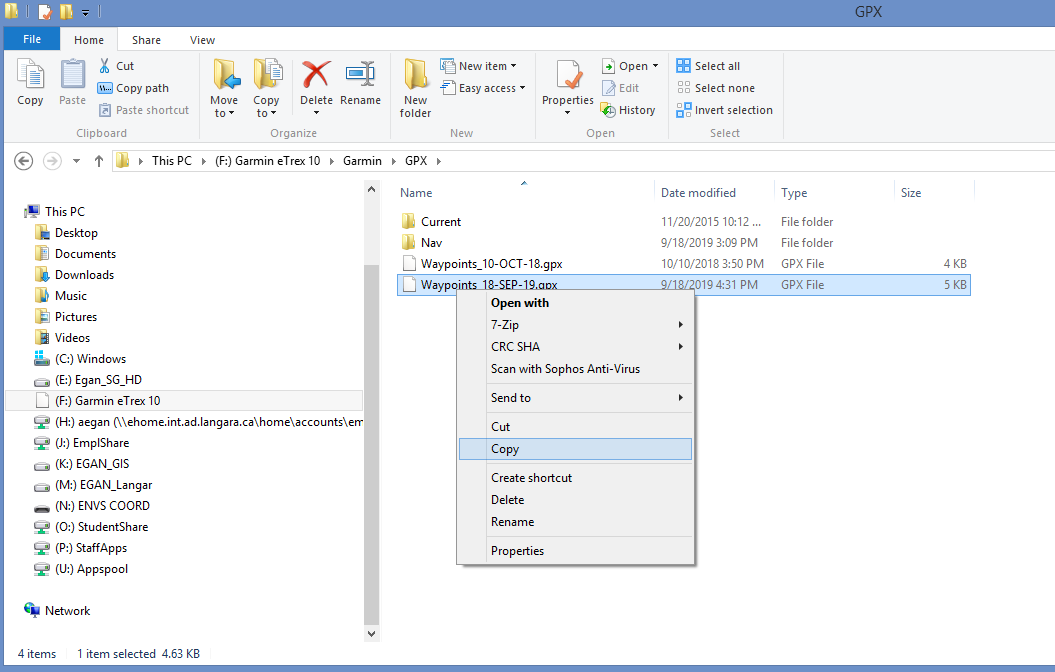Click the New folder icon
The image size is (1055, 672).
pyautogui.click(x=415, y=76)
